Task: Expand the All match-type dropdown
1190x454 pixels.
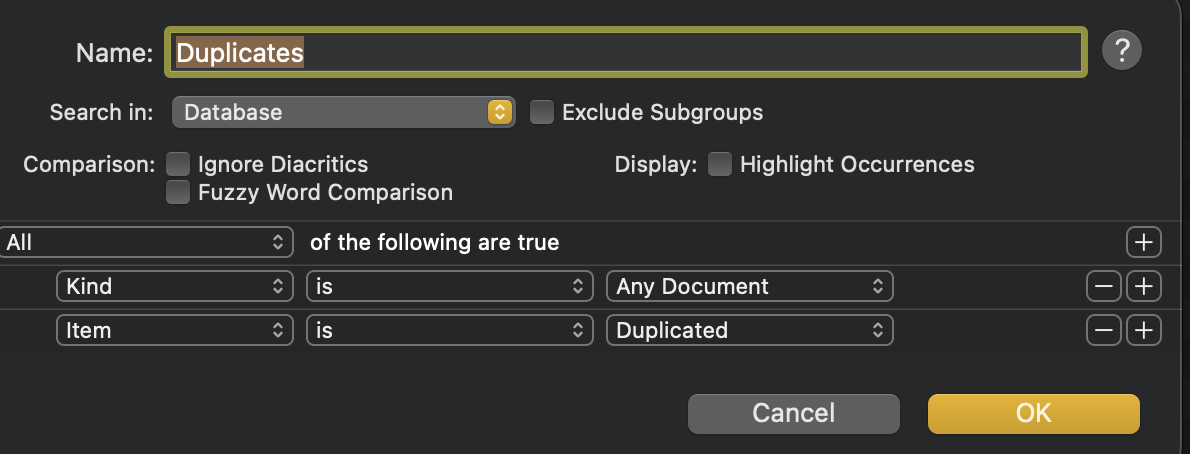Action: point(146,242)
